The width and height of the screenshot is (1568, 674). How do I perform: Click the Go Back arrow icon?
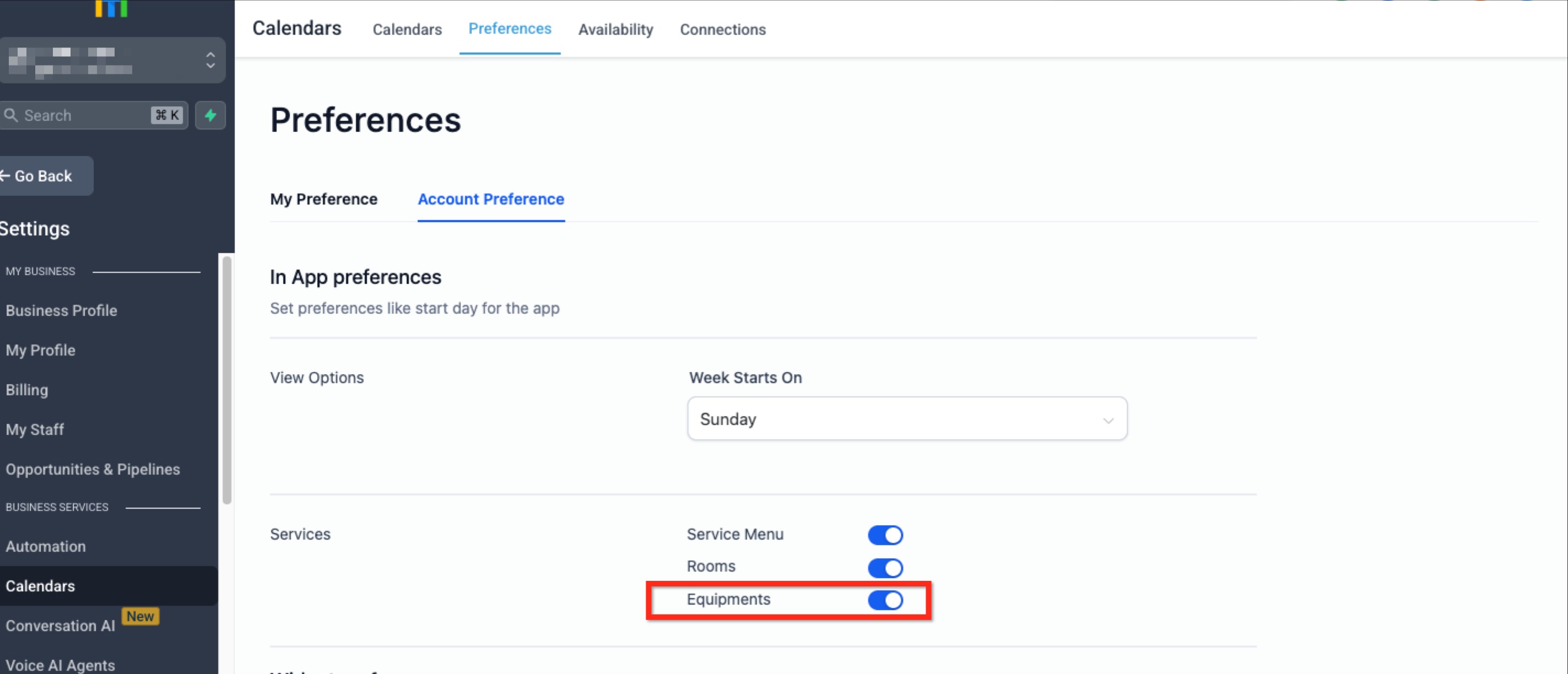click(5, 176)
